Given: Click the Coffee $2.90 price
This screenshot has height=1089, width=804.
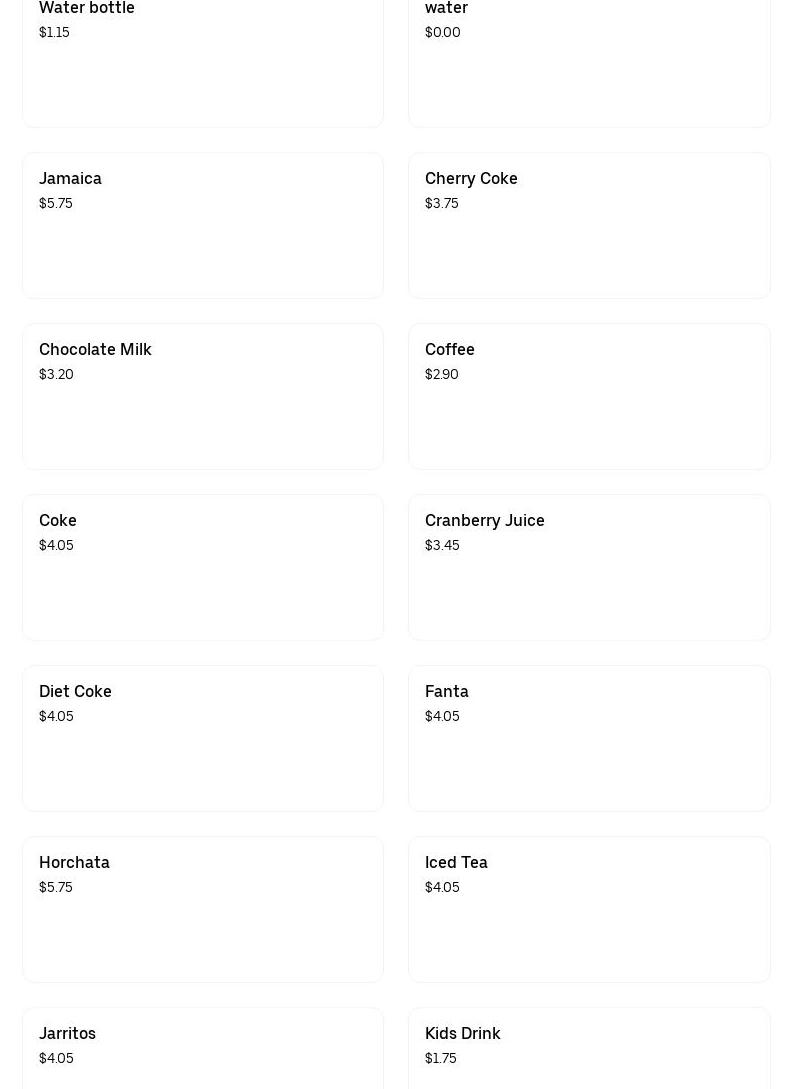Looking at the screenshot, I should [x=442, y=374].
